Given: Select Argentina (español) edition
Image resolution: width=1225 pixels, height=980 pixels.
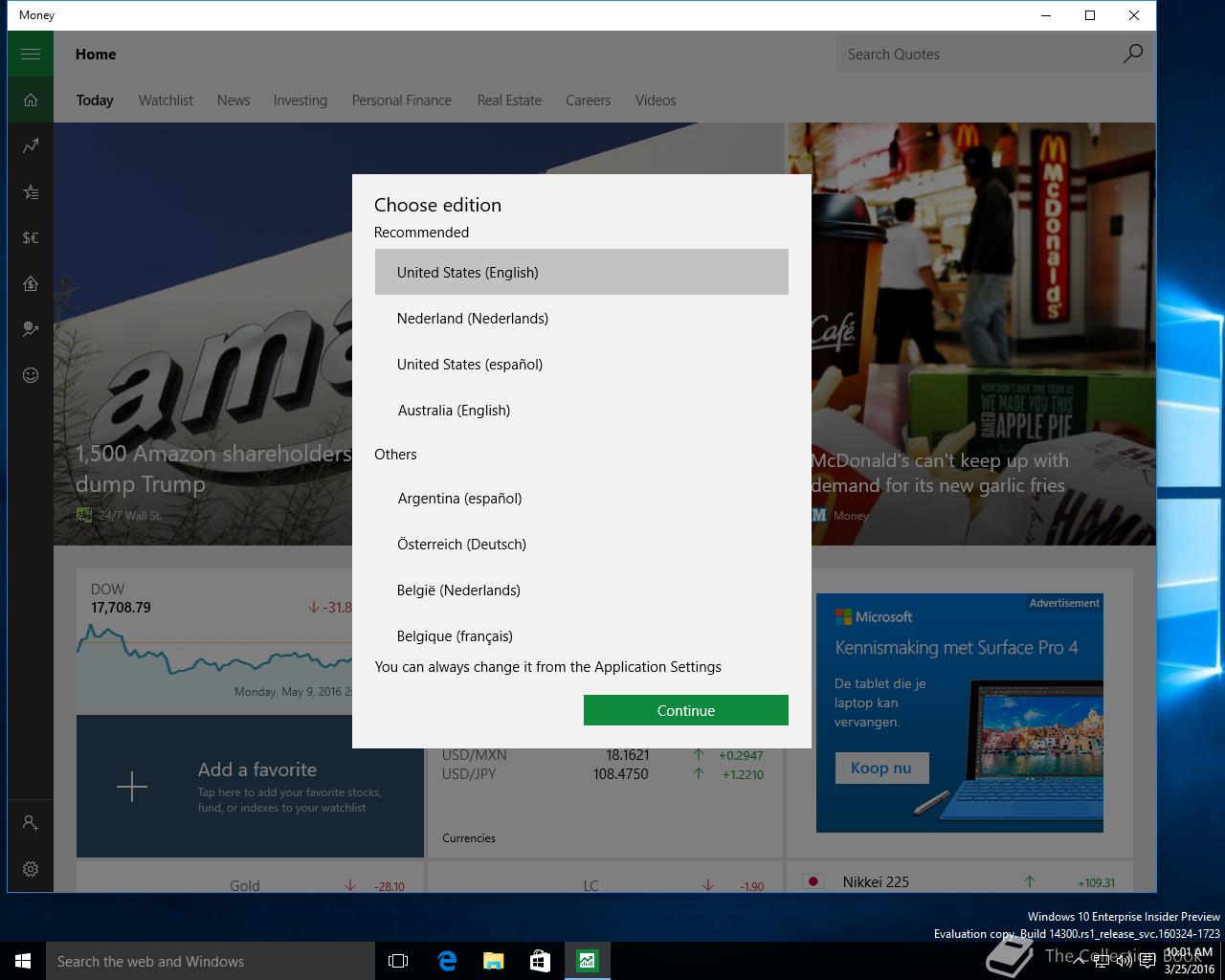Looking at the screenshot, I should tap(582, 498).
